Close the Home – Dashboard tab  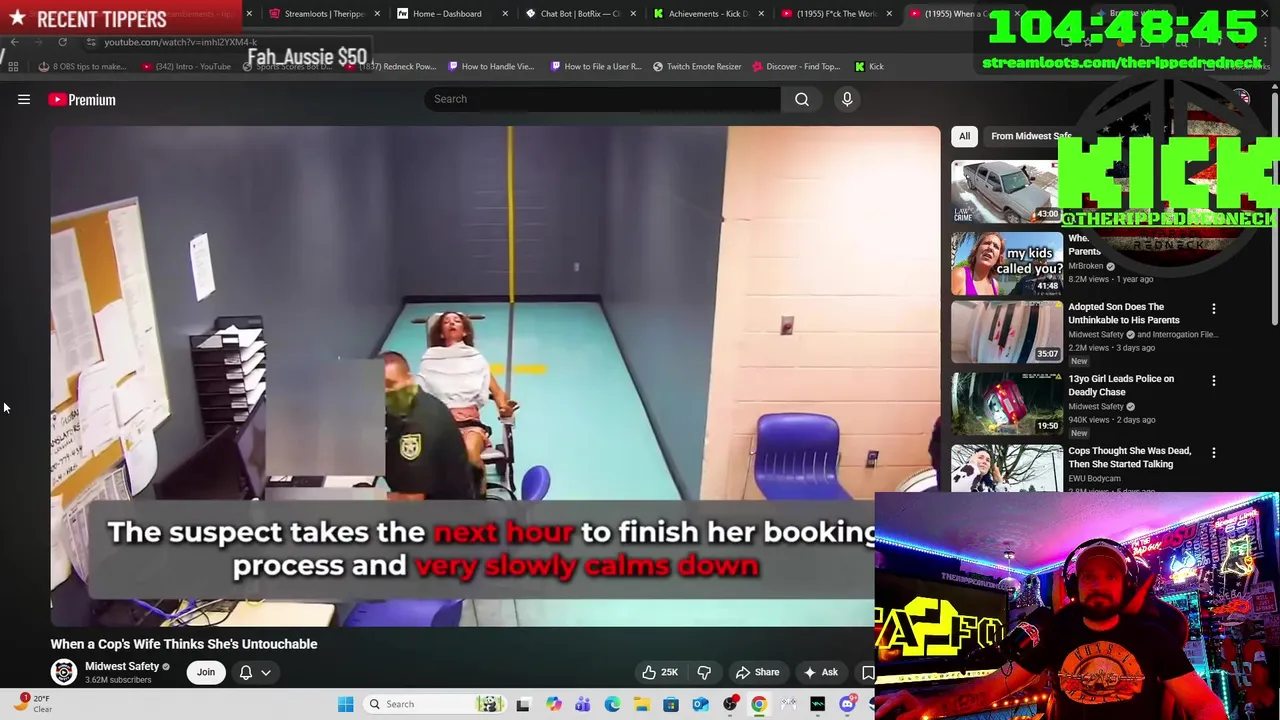coord(505,14)
